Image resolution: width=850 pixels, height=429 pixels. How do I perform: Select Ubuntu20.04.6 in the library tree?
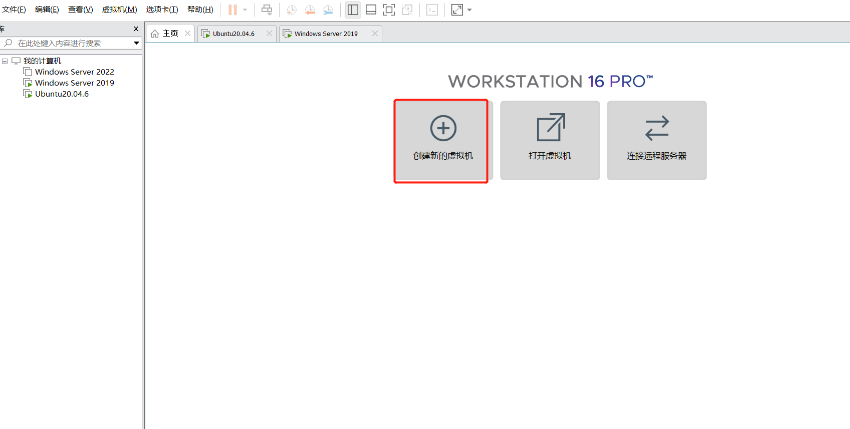(x=62, y=94)
